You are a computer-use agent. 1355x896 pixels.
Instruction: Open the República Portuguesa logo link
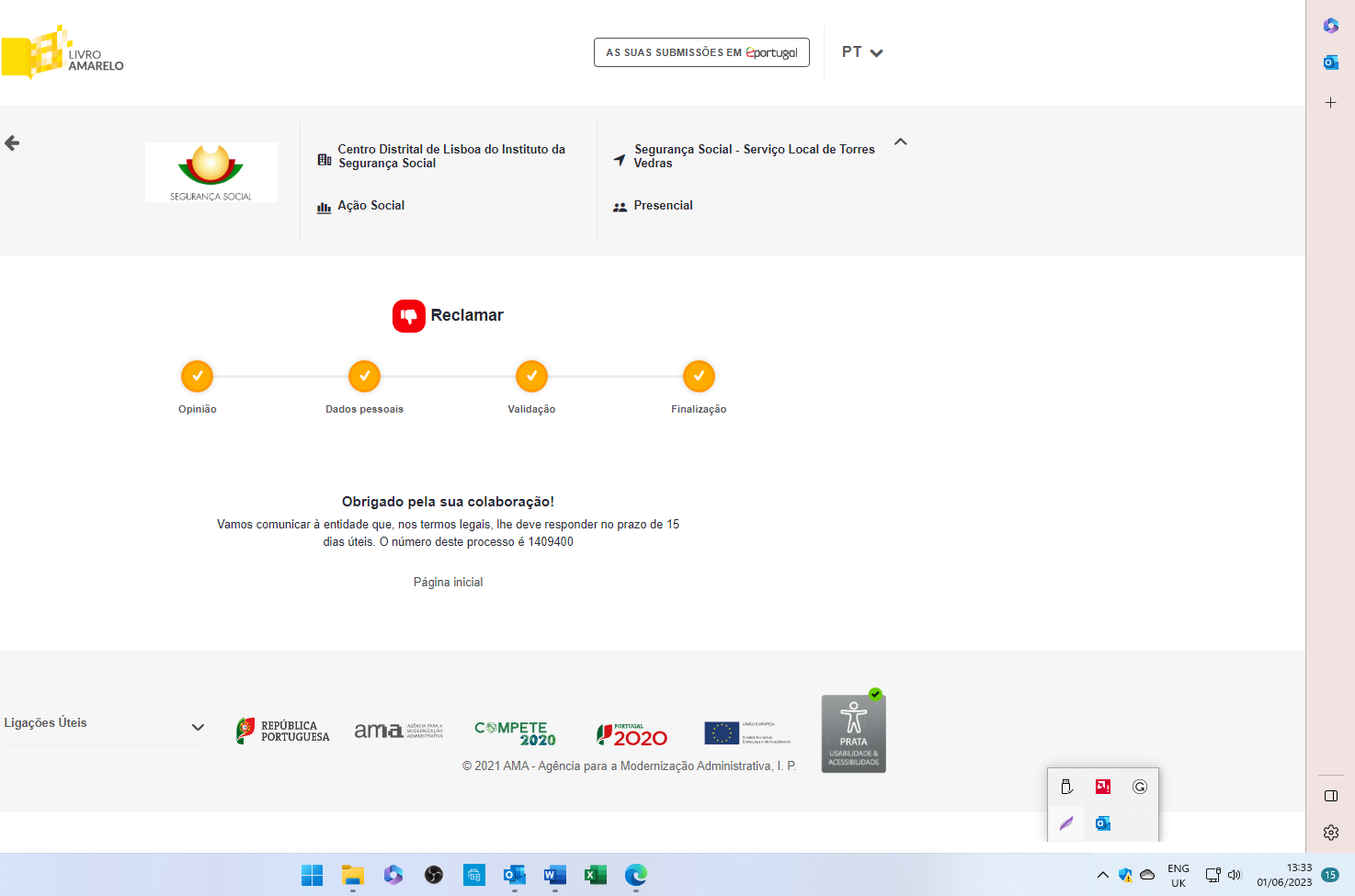pos(283,732)
